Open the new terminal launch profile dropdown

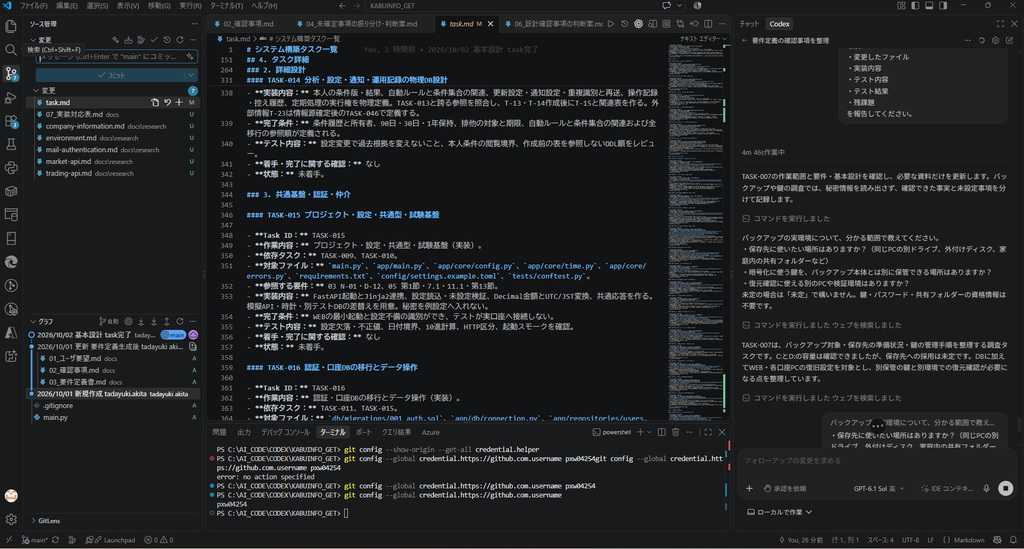click(650, 432)
